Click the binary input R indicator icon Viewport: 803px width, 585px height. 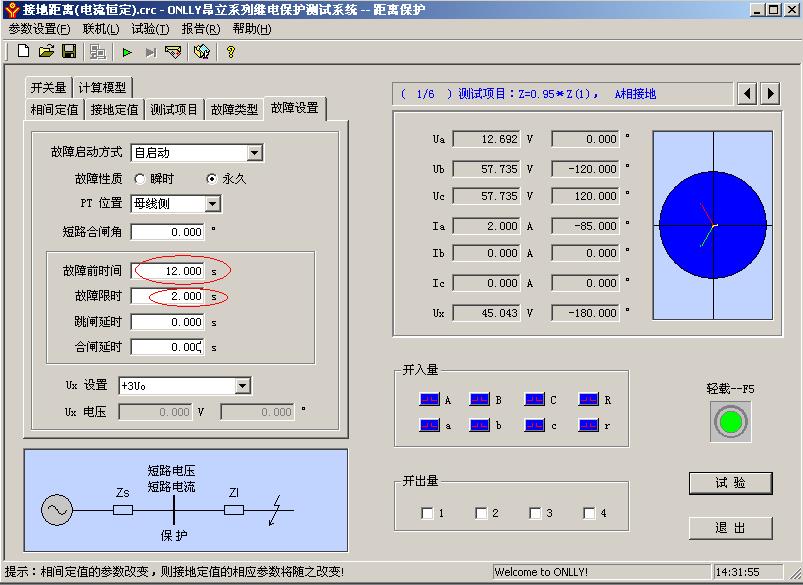tap(587, 399)
